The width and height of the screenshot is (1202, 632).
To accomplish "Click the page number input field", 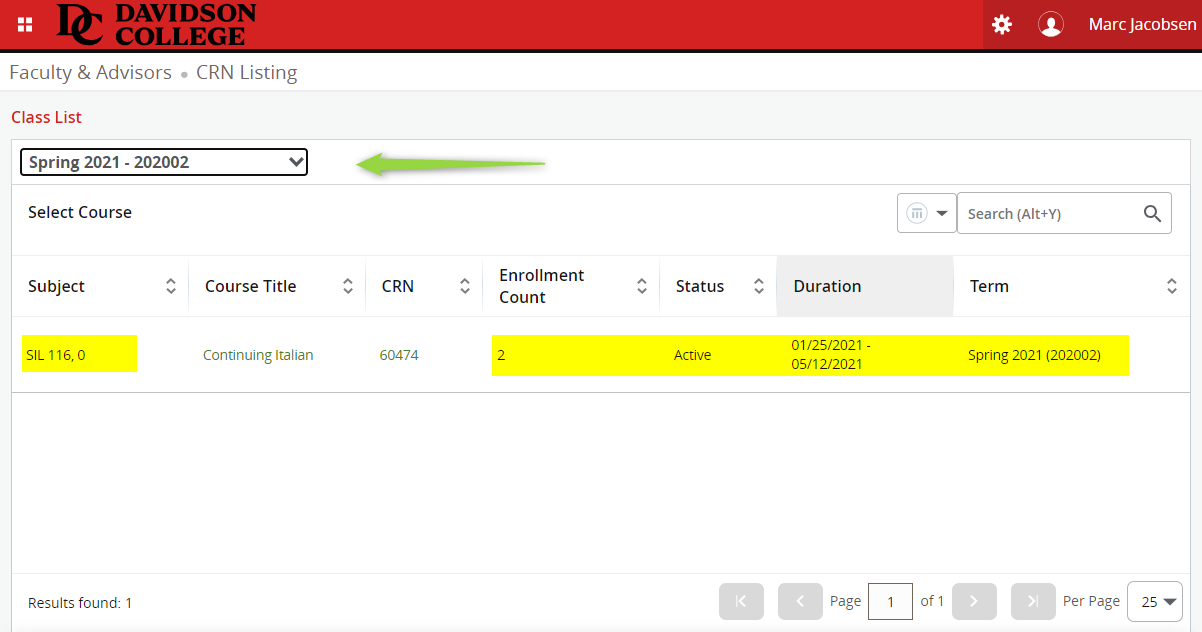I will 890,601.
